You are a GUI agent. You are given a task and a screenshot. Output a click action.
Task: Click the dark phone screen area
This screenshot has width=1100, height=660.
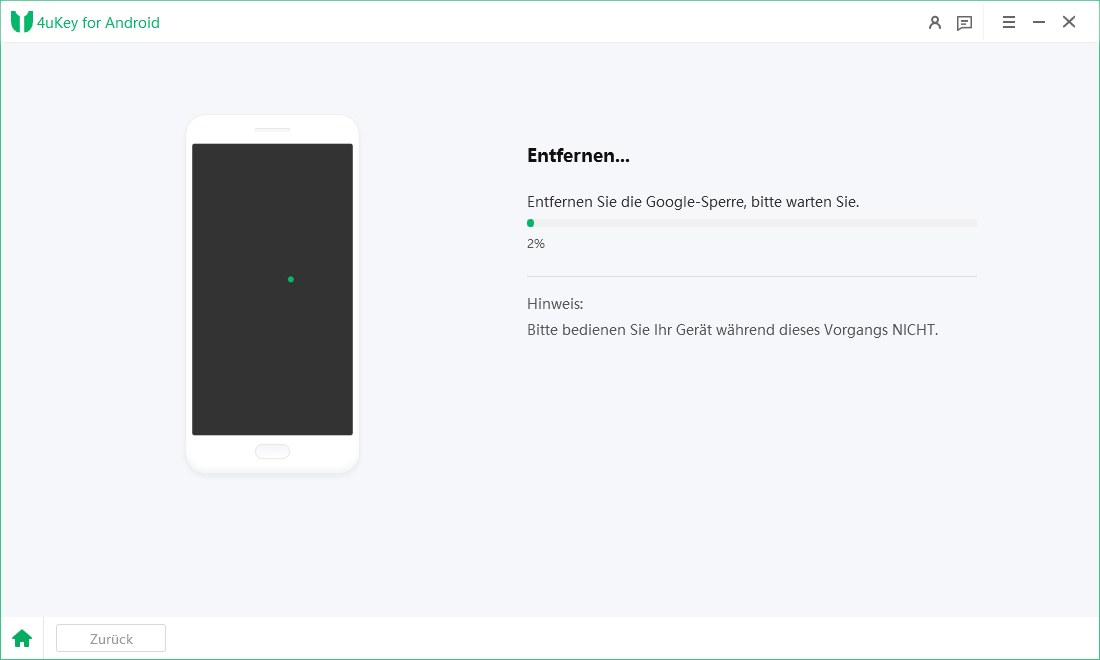pyautogui.click(x=272, y=290)
